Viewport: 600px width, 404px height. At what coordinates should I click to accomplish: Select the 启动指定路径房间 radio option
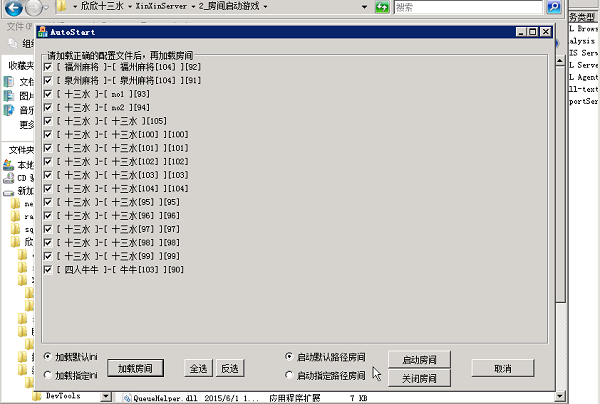coord(289,375)
